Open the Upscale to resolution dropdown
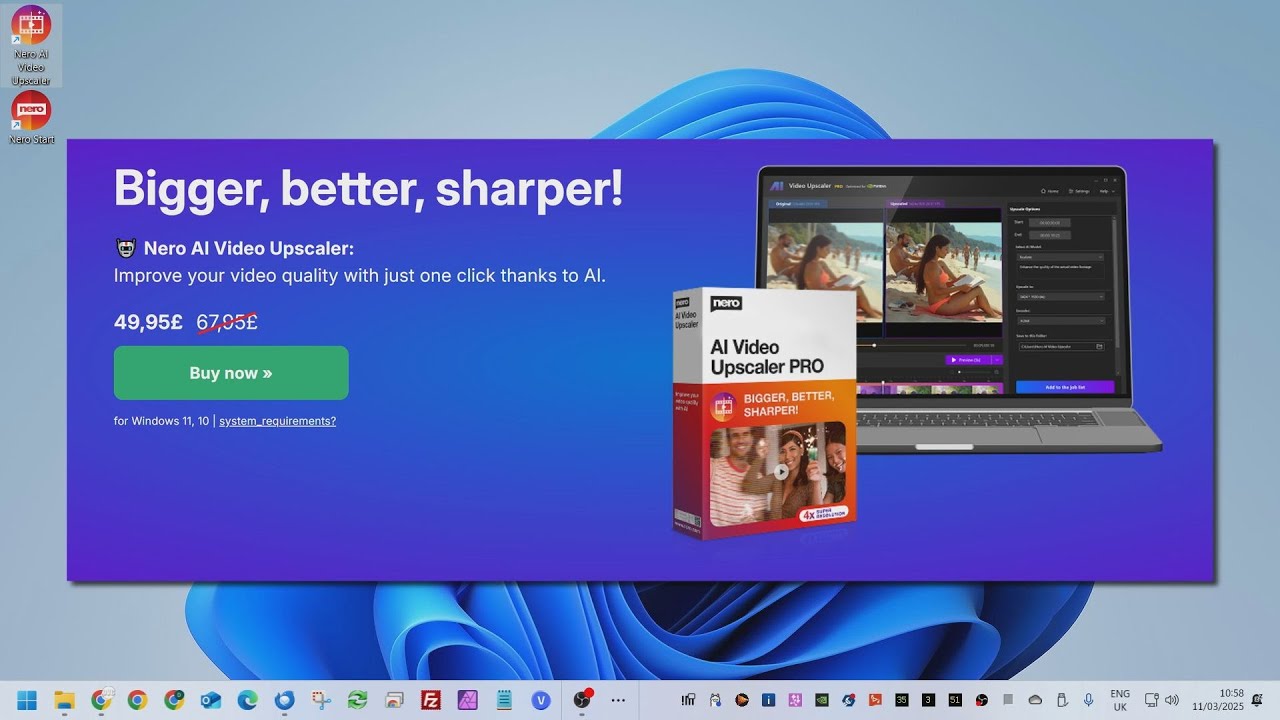 1060,295
